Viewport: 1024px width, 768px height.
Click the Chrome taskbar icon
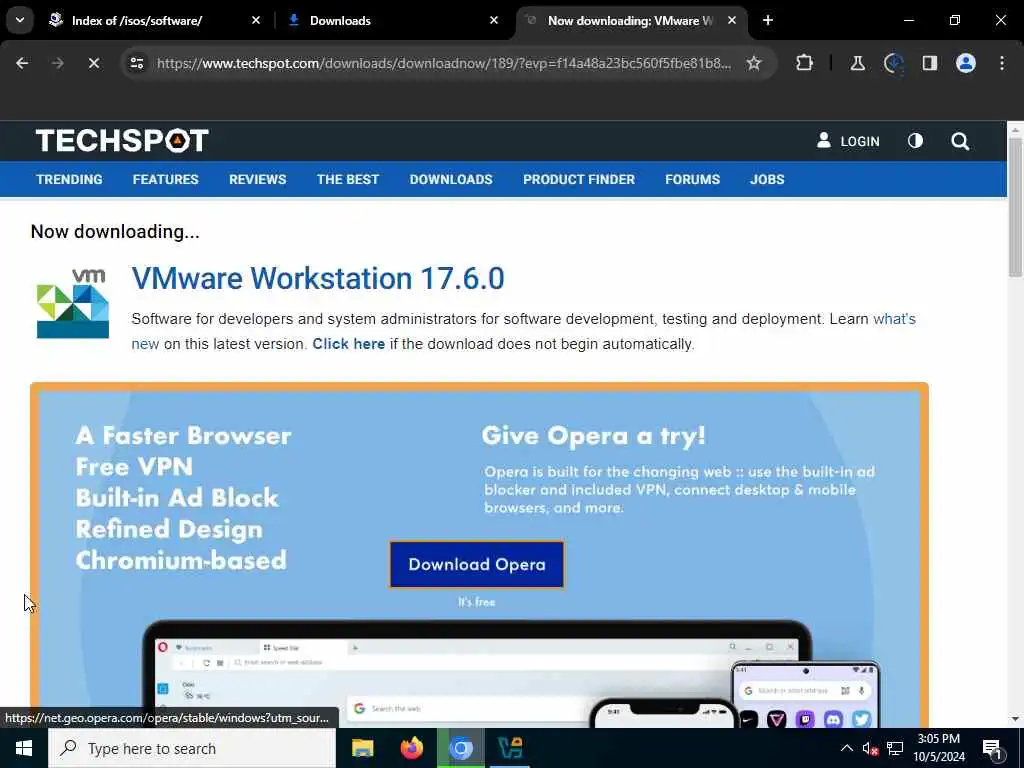click(461, 748)
